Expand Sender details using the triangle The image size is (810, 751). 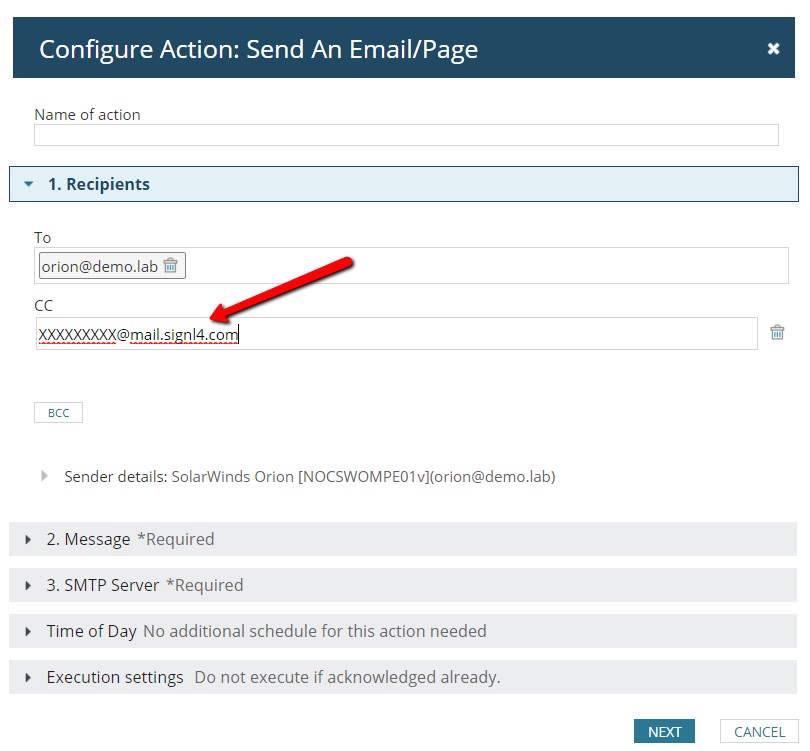(x=44, y=476)
